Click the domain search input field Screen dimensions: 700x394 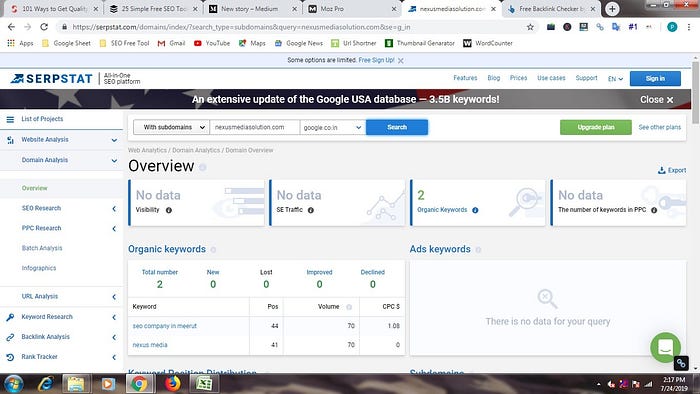pyautogui.click(x=254, y=127)
